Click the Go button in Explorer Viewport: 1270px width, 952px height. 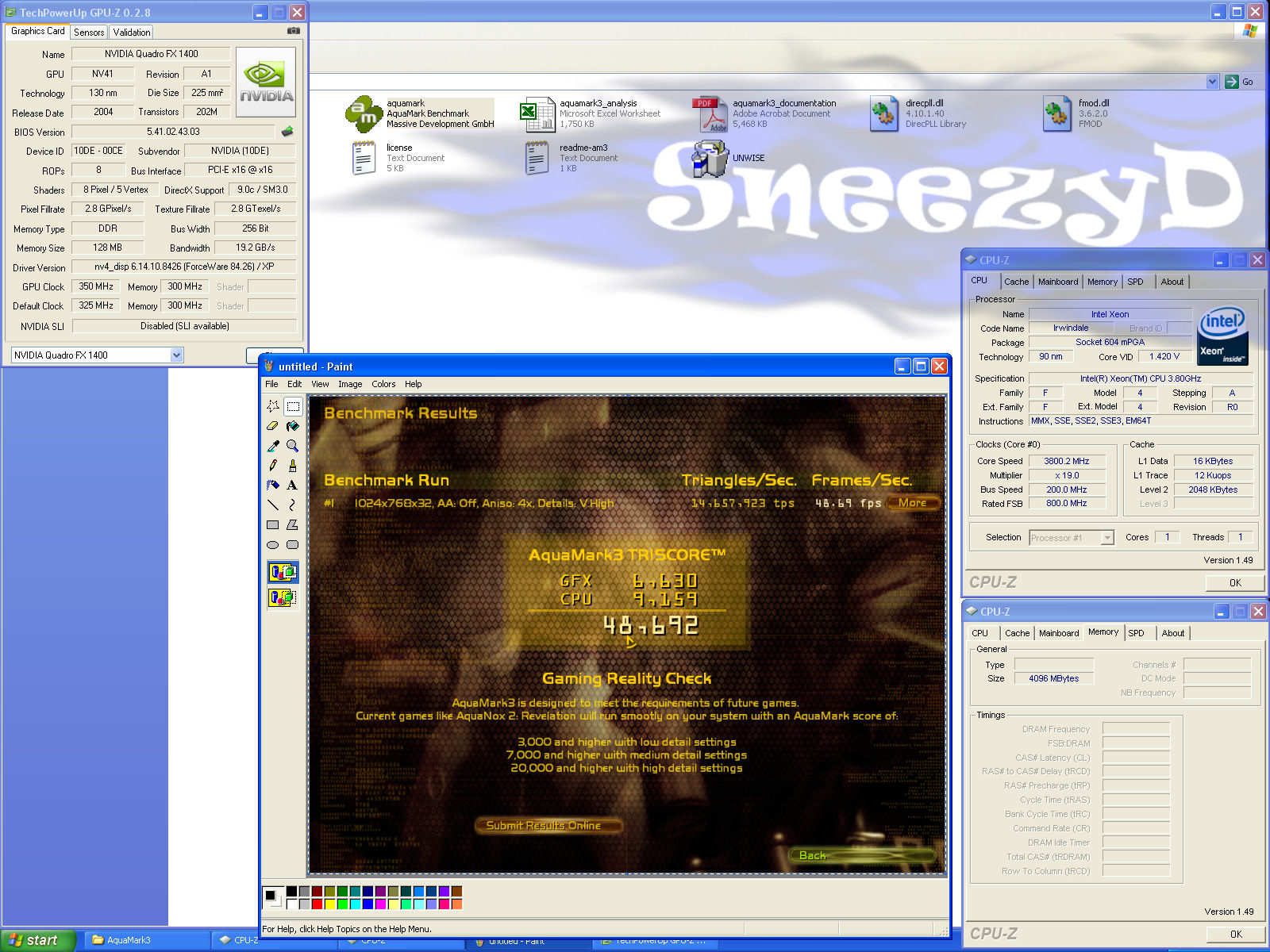(1241, 82)
